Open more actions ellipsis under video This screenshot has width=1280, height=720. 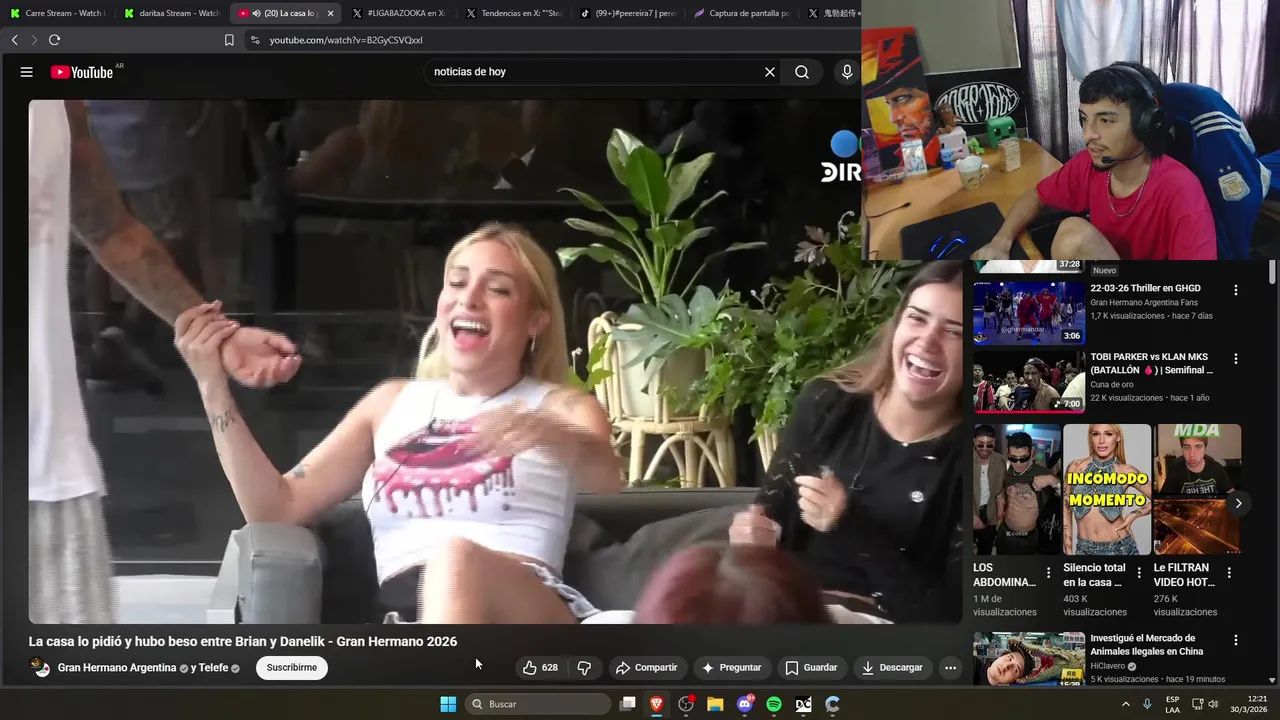[950, 667]
